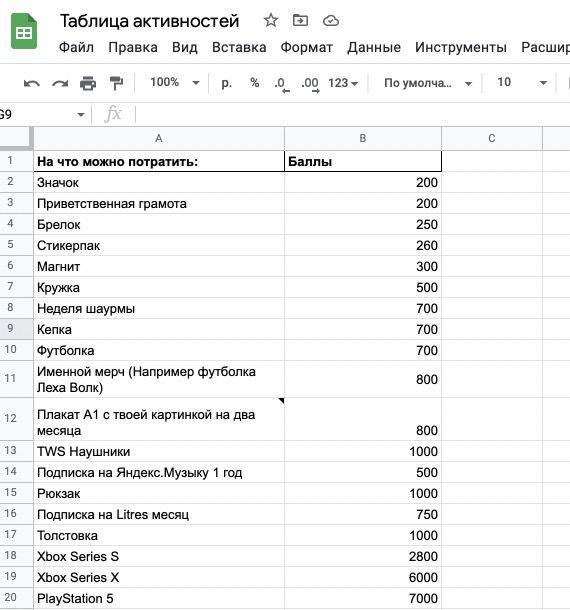Click the document title Таблица активностей
The image size is (570, 610).
[x=149, y=21]
